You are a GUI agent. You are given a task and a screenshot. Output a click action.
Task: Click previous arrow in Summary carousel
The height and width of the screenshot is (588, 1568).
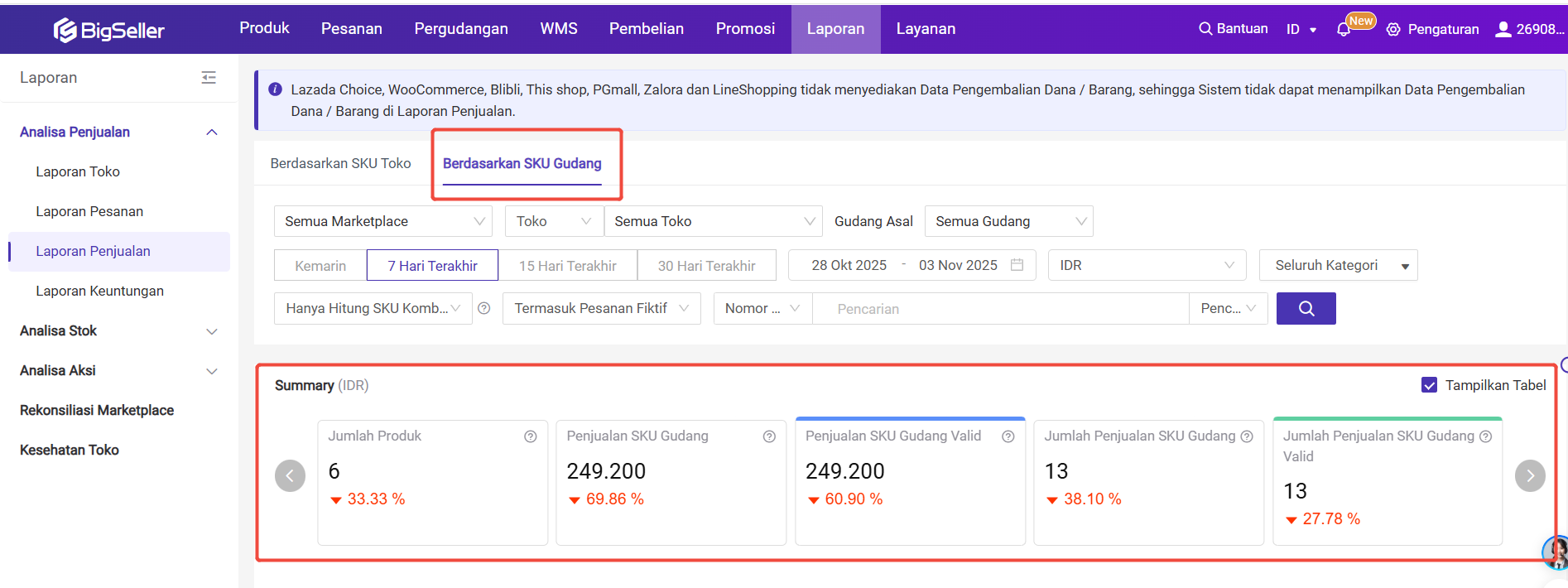click(290, 475)
